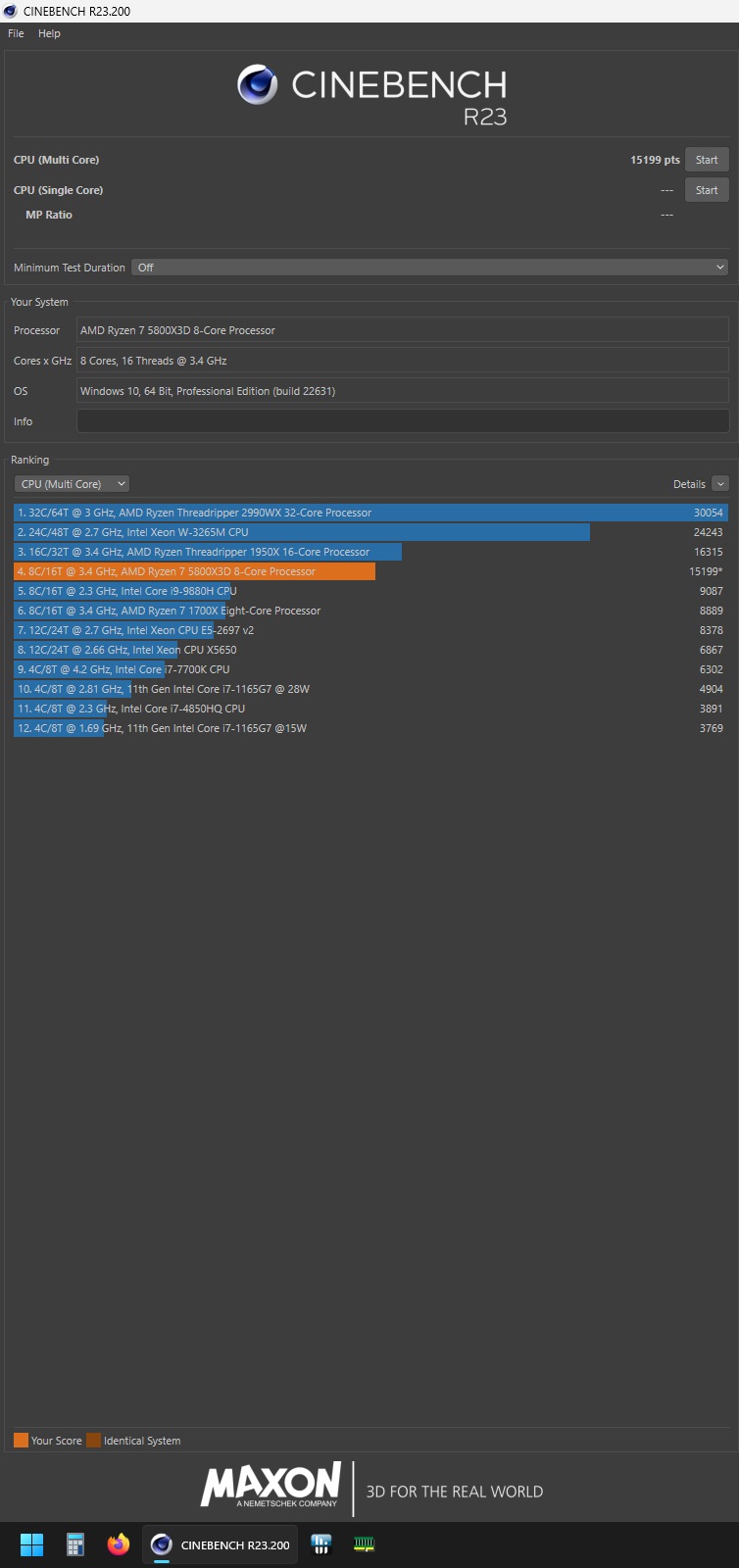Select the Ryzen 7 1700X ranking row
This screenshot has height=1568, width=739.
point(370,611)
